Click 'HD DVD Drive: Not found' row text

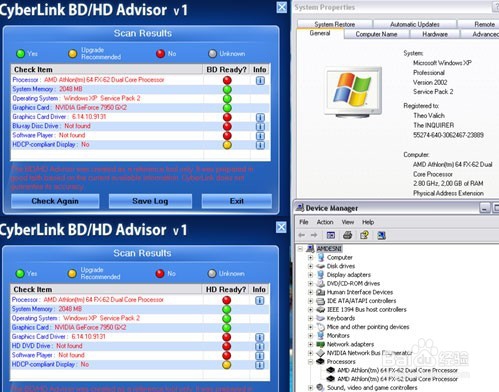pos(47,346)
